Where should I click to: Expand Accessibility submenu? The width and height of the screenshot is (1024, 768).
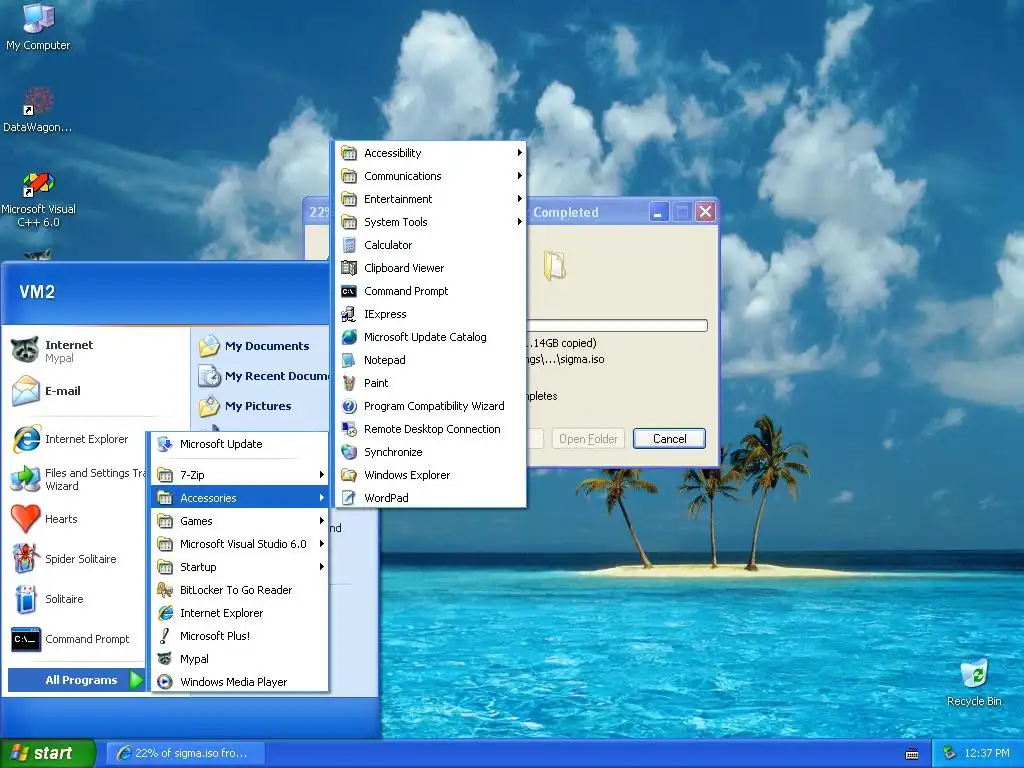click(x=431, y=153)
